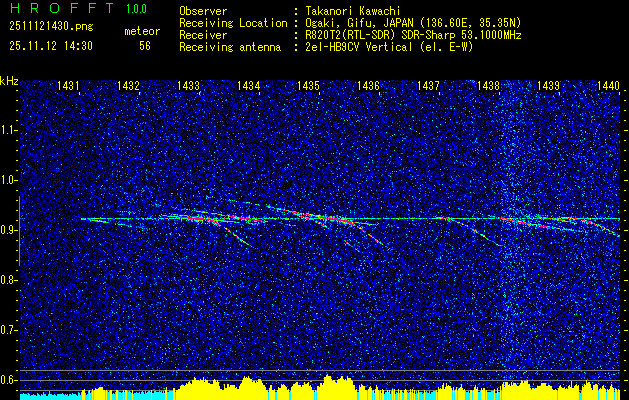Image resolution: width=629 pixels, height=400 pixels.
Task: Select the 1.0.0 version number
Action: (136, 9)
